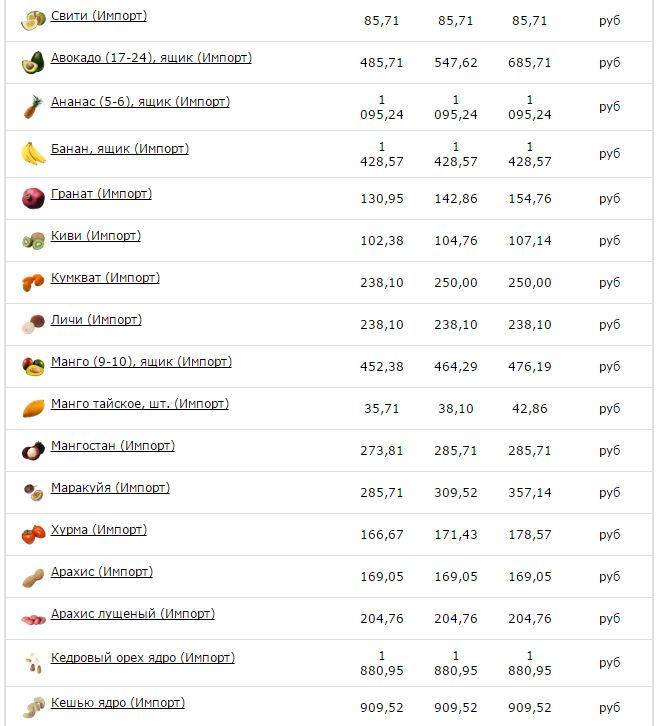The image size is (656, 726).
Task: Click the banana bunch icon
Action: click(33, 154)
